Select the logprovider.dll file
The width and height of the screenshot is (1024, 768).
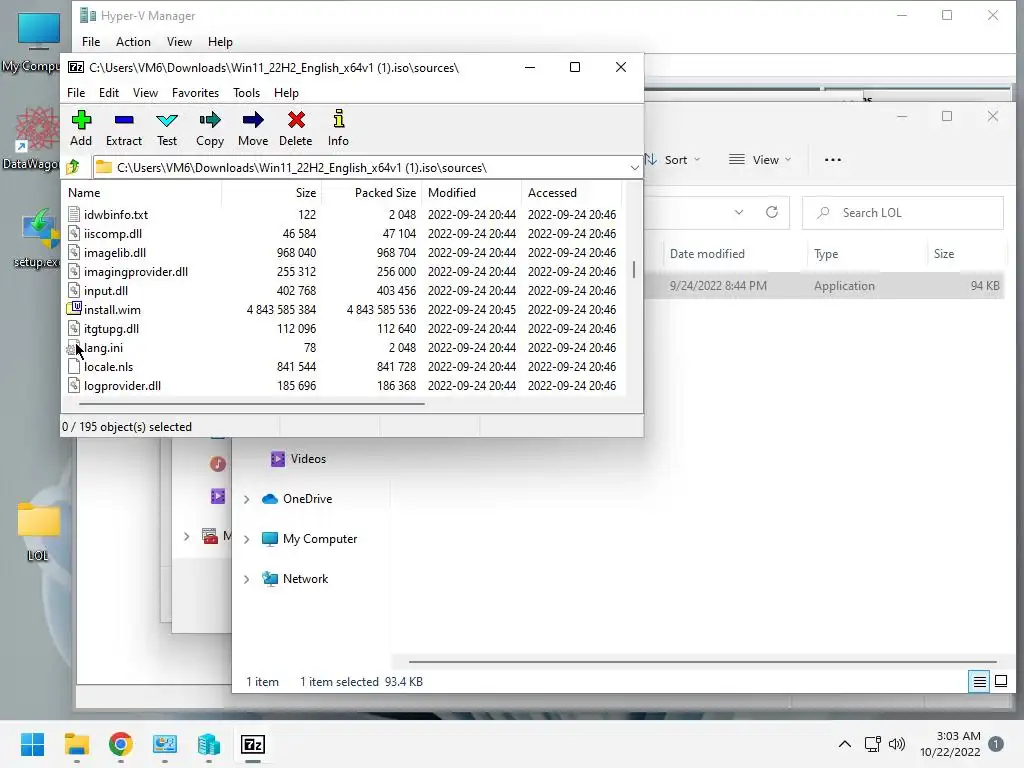pyautogui.click(x=122, y=385)
